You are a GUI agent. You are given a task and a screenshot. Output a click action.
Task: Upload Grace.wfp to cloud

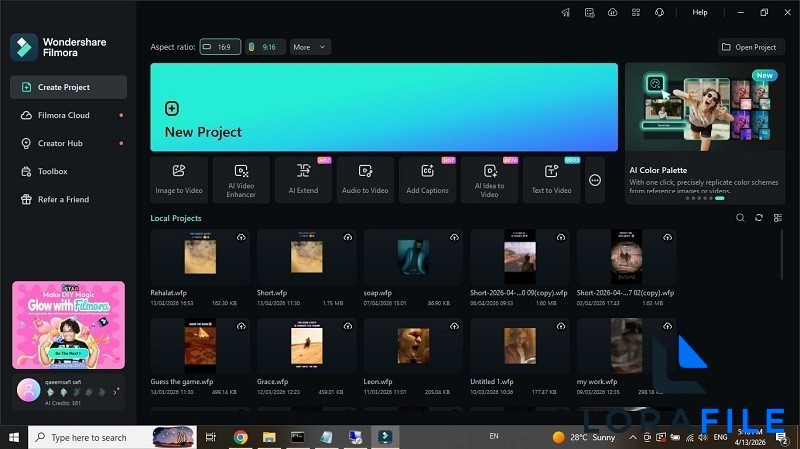coord(348,326)
